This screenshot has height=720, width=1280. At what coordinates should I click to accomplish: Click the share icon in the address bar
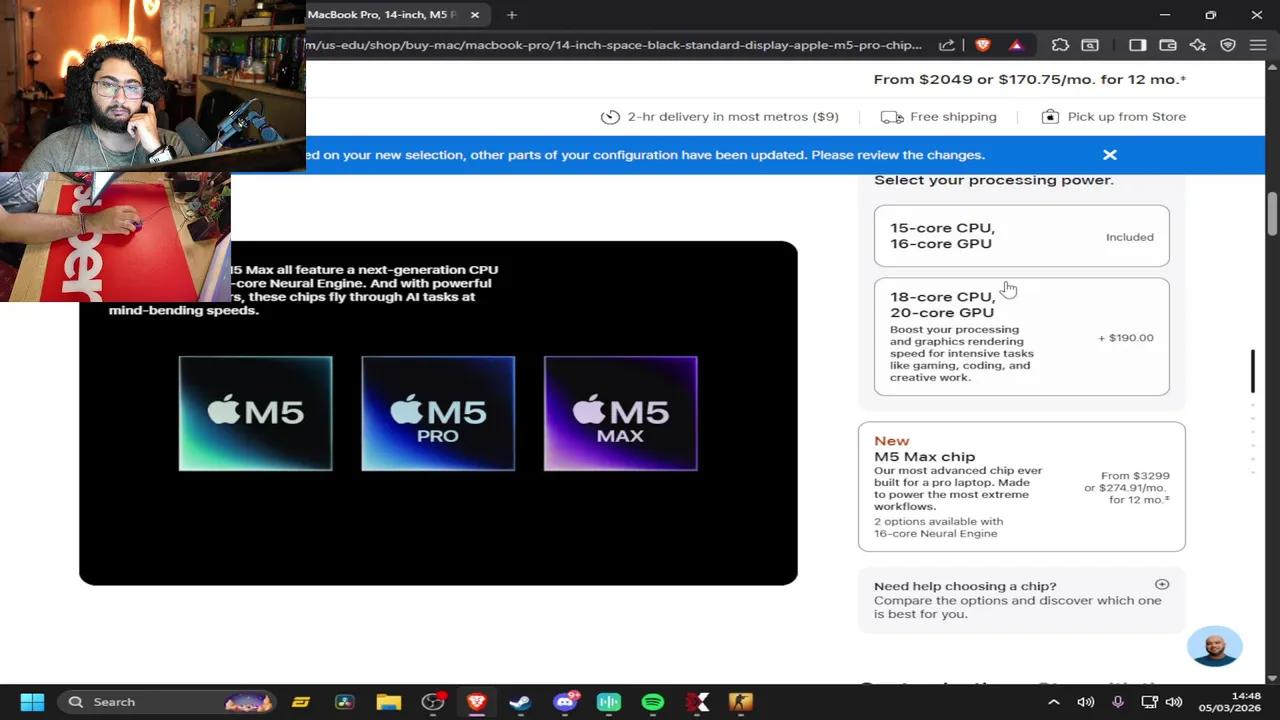pyautogui.click(x=946, y=45)
